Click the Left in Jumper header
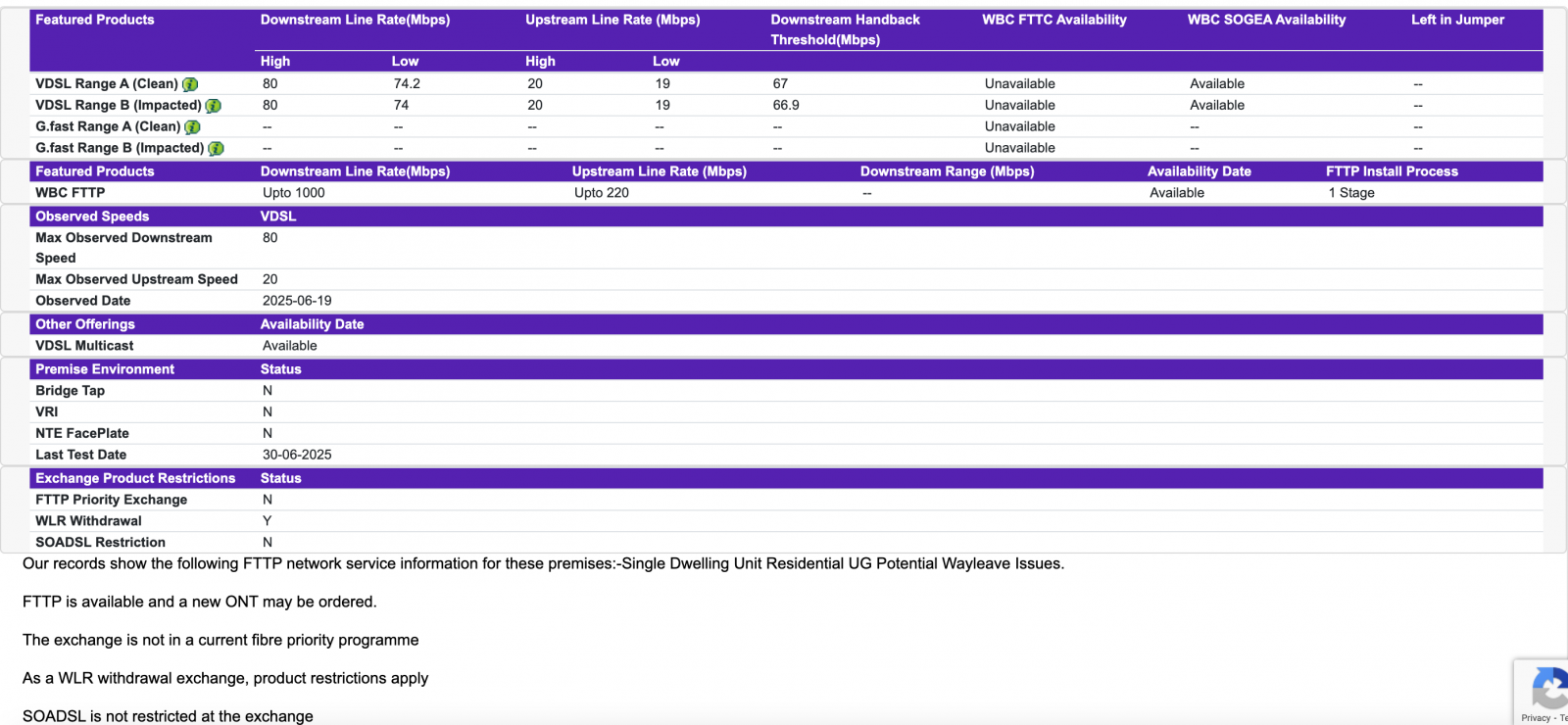 pos(1457,20)
